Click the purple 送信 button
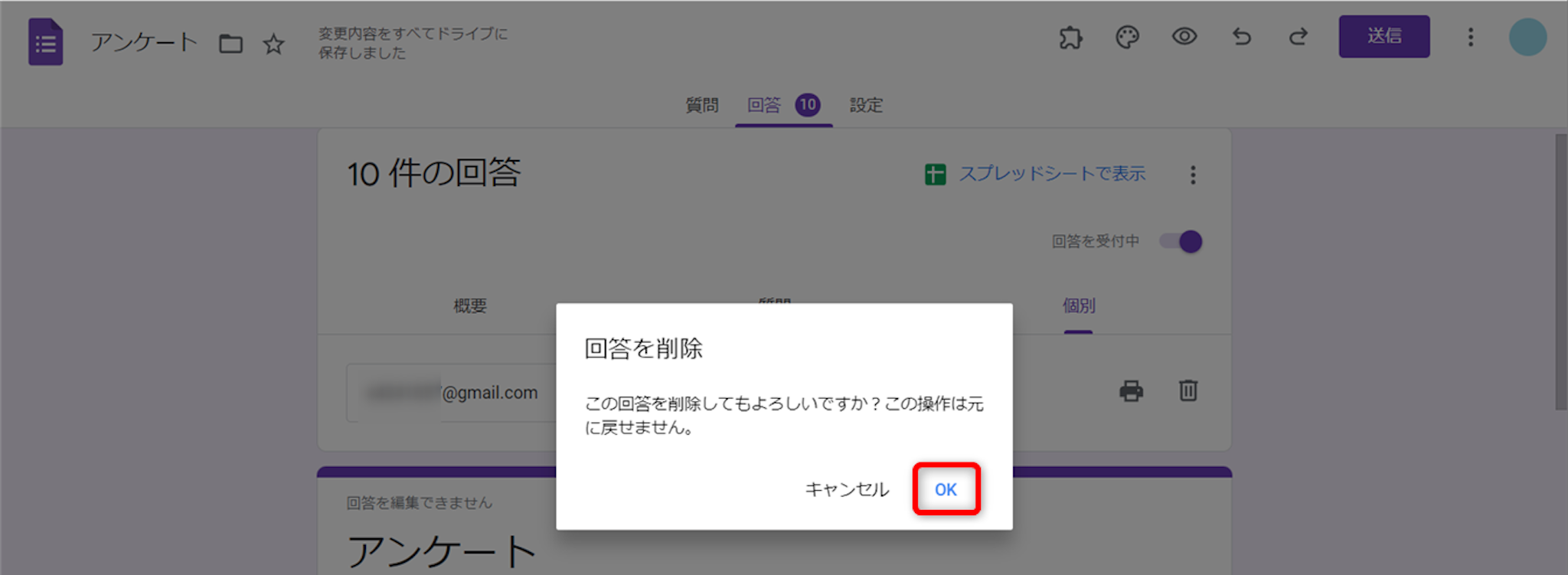Image resolution: width=1568 pixels, height=575 pixels. [1383, 37]
